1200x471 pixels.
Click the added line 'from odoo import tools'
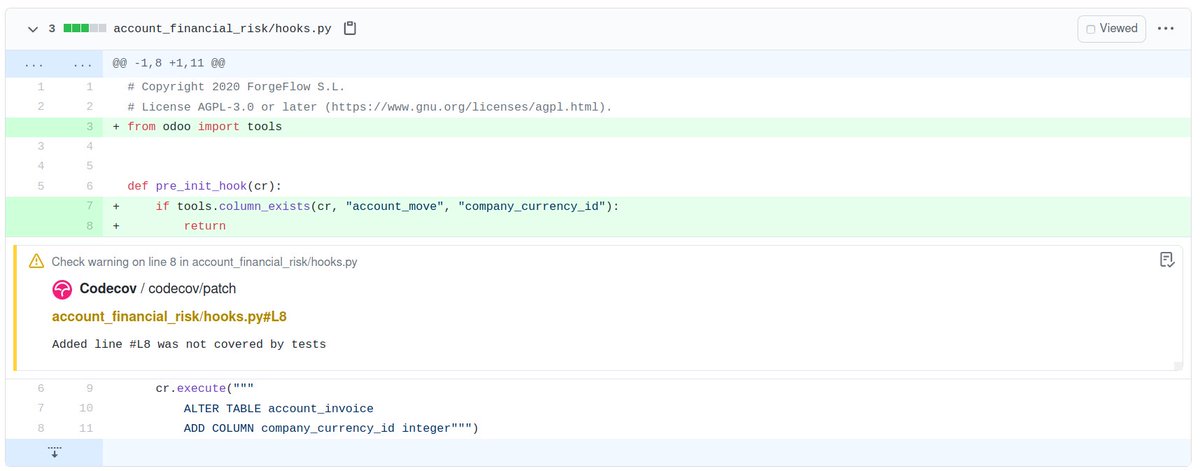[x=204, y=127]
